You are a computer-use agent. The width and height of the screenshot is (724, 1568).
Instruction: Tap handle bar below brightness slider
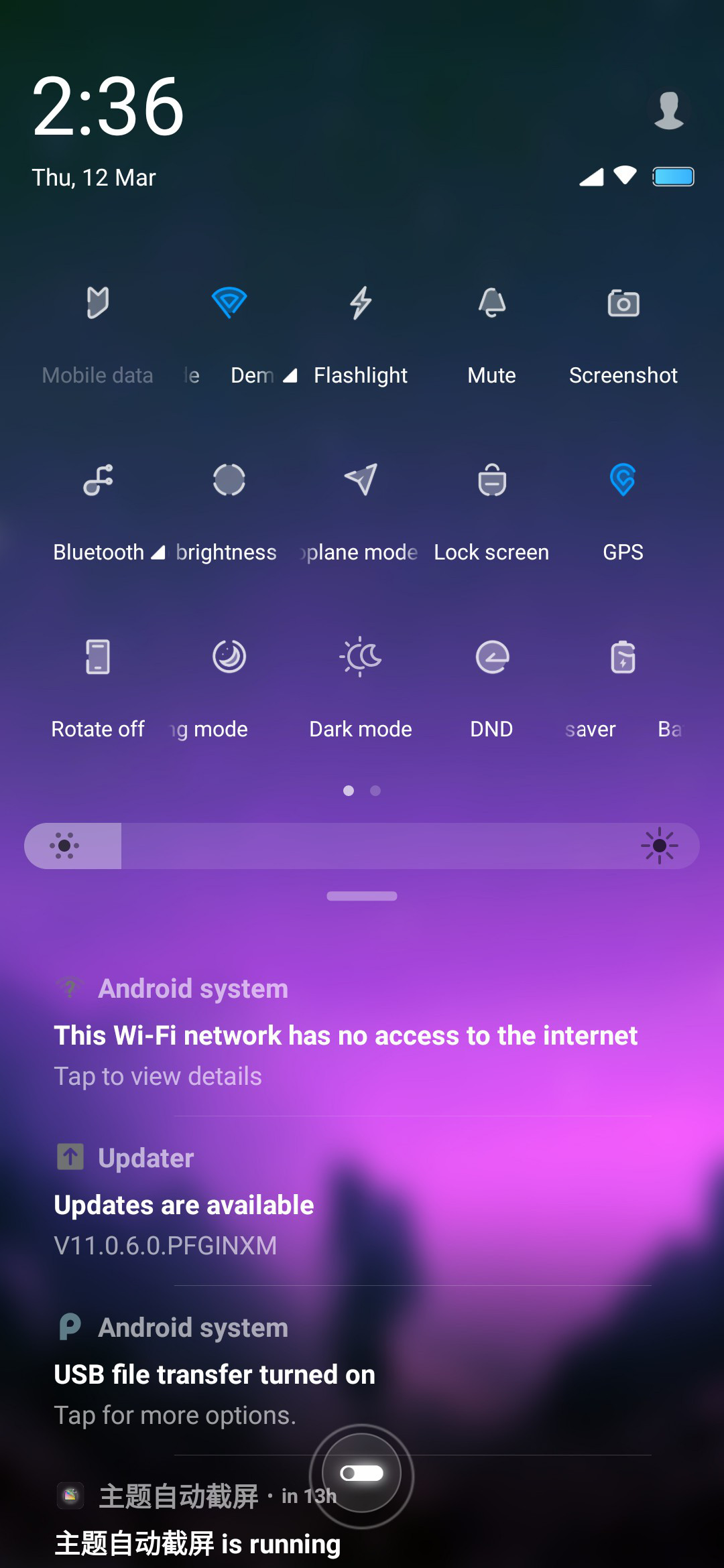click(362, 896)
